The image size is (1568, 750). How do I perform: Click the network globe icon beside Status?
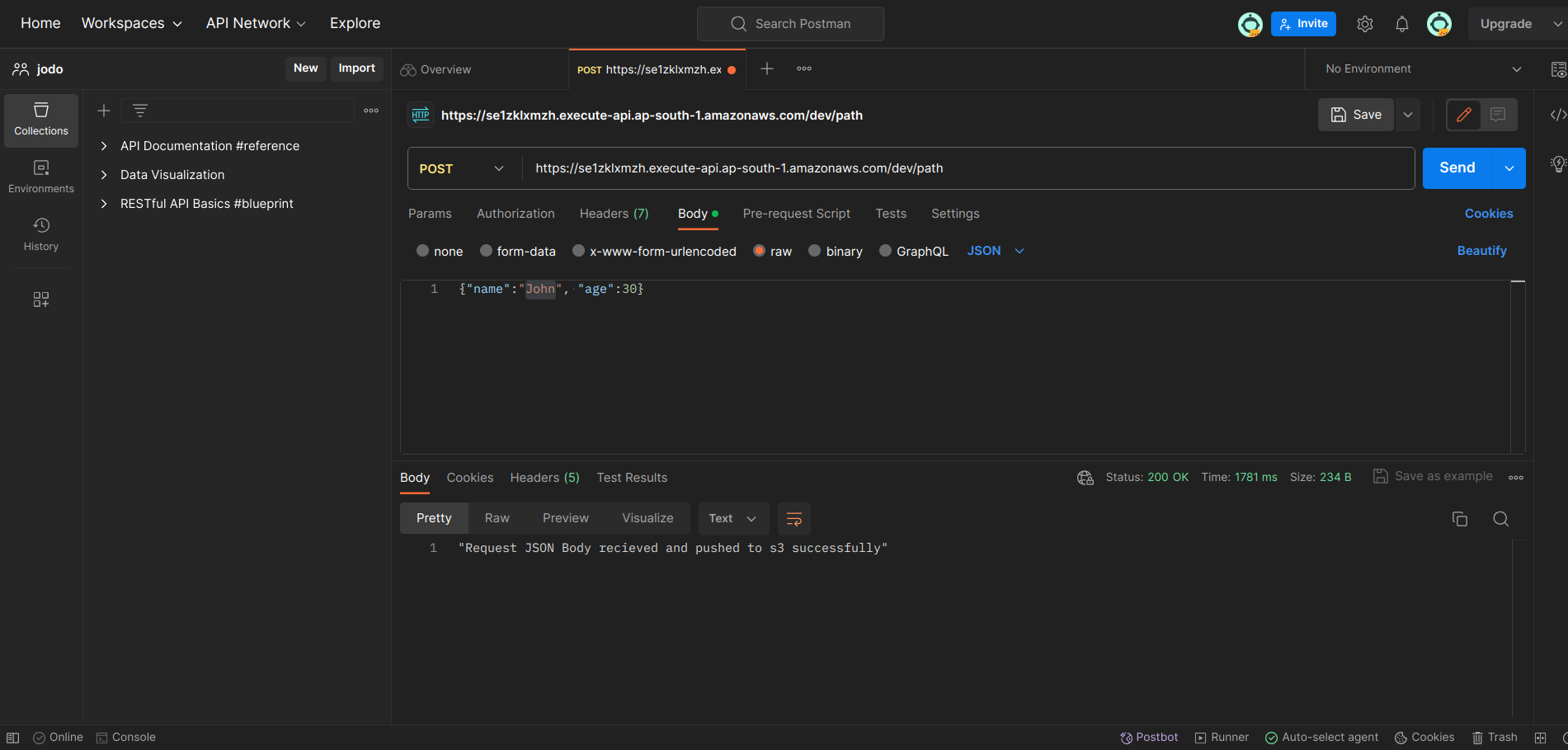point(1085,478)
